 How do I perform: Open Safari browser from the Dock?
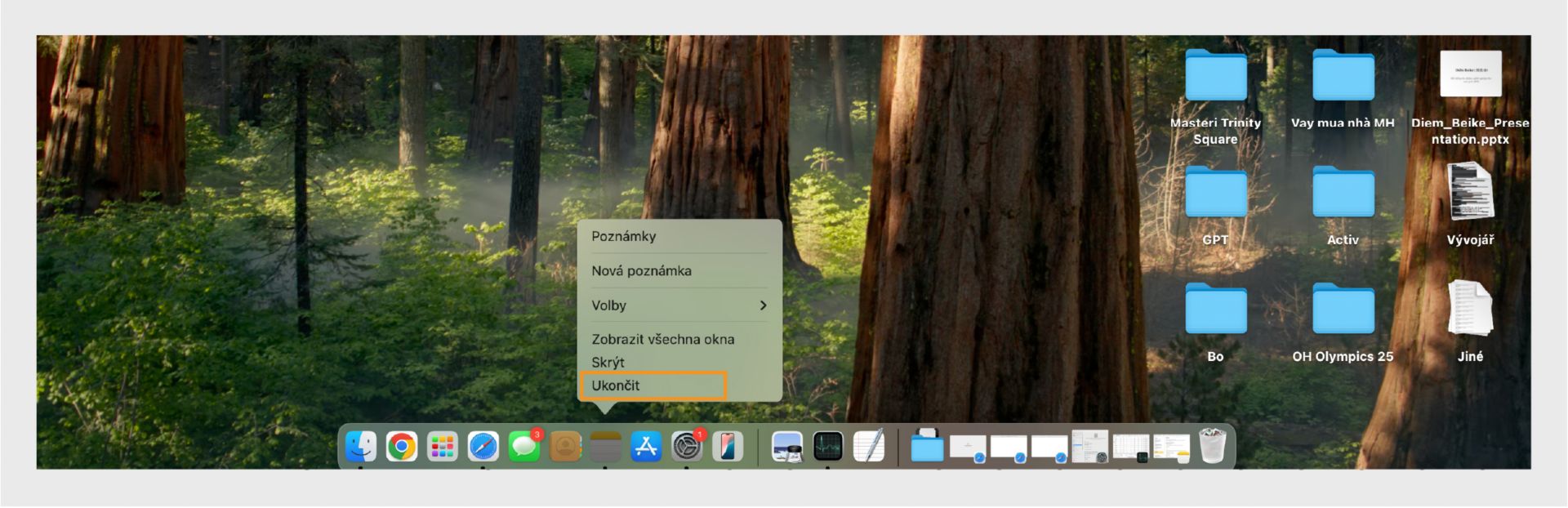(483, 447)
